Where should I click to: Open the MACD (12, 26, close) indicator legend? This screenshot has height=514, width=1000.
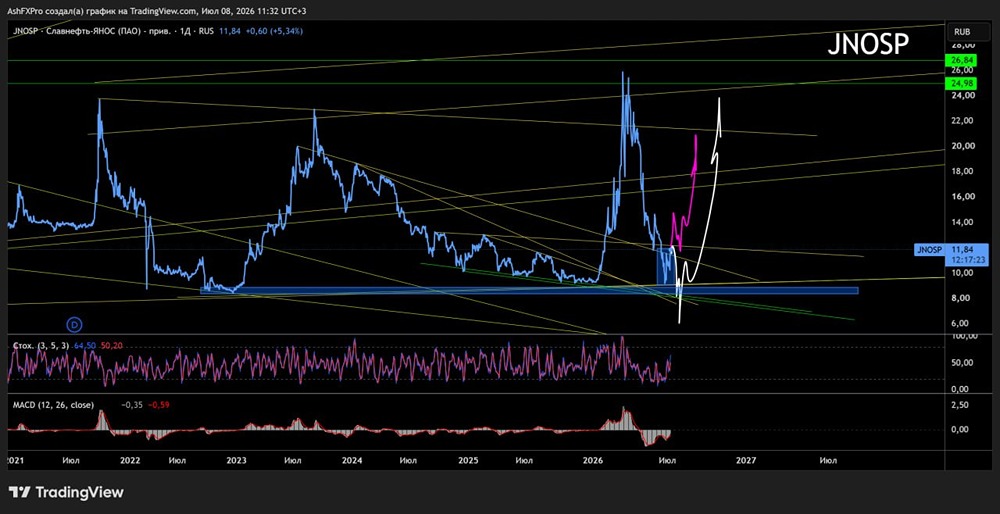coord(54,405)
